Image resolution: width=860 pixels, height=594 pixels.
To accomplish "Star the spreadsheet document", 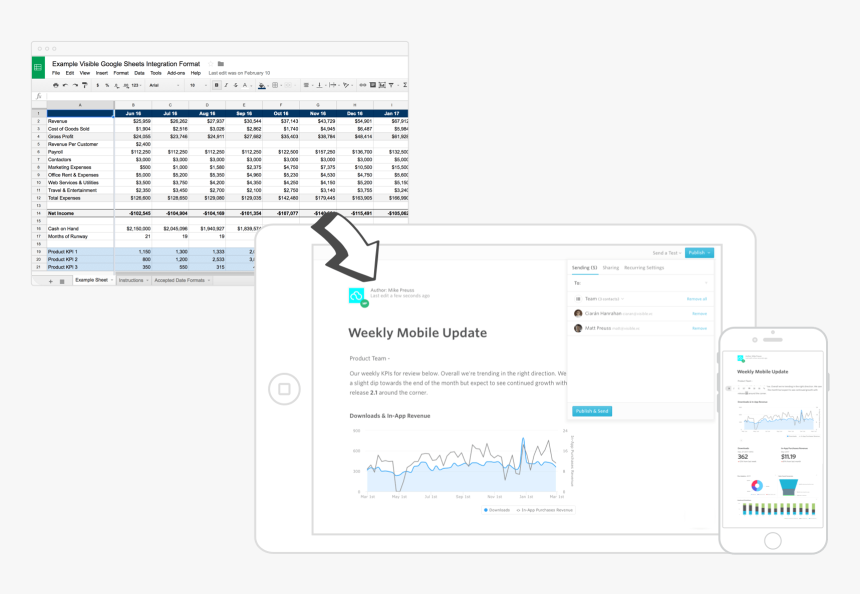I will (210, 64).
